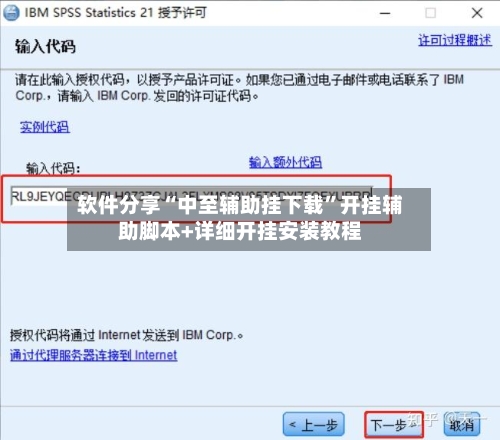Open the 许可过程概述 link
This screenshot has width=500, height=440.
(x=455, y=40)
